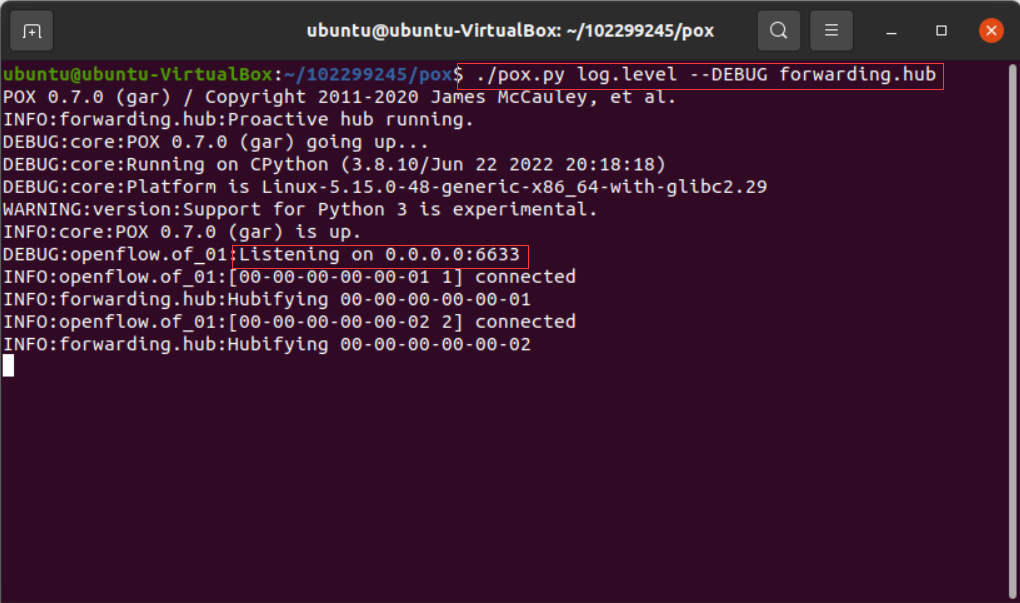Open the terminal hamburger menu
The height and width of the screenshot is (603, 1020).
point(831,30)
